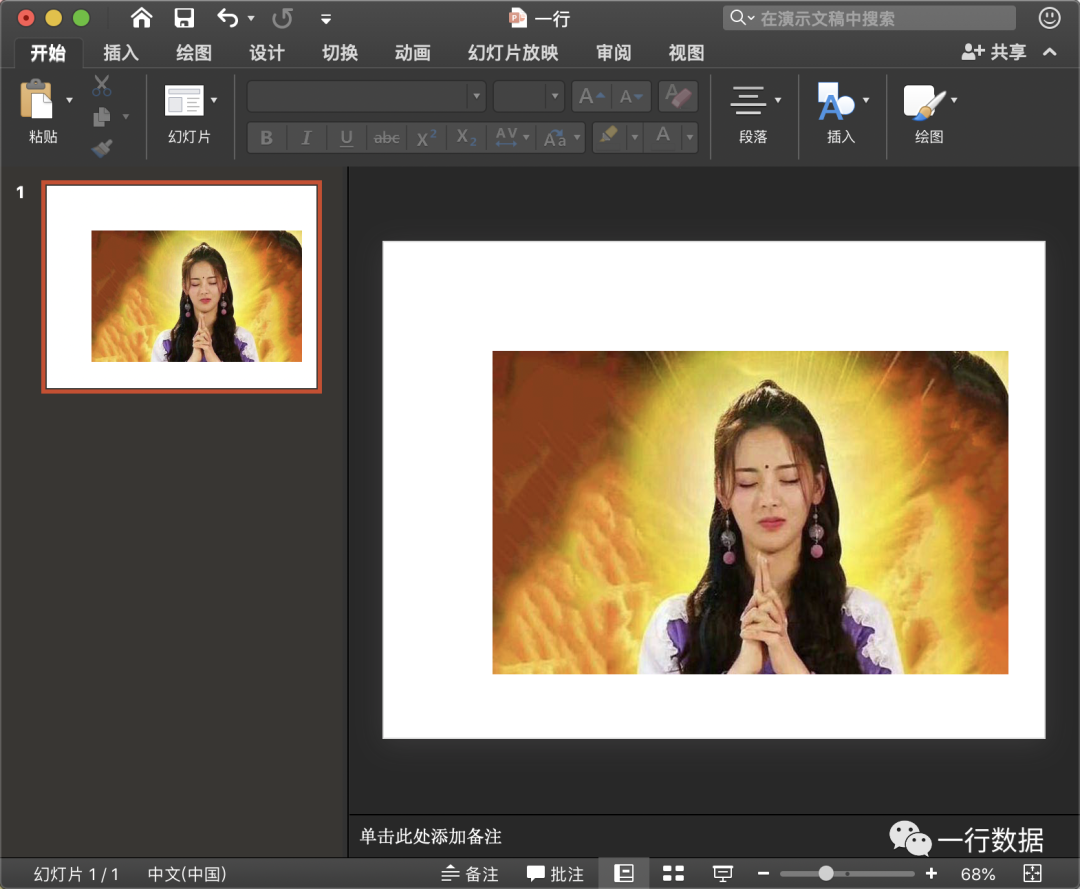Open the 动画 ribbon tab
Image resolution: width=1080 pixels, height=889 pixels.
[413, 53]
